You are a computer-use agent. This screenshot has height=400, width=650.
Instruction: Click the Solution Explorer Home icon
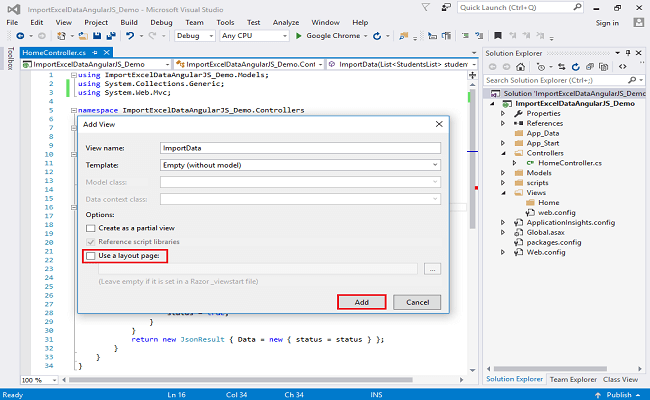[x=518, y=65]
